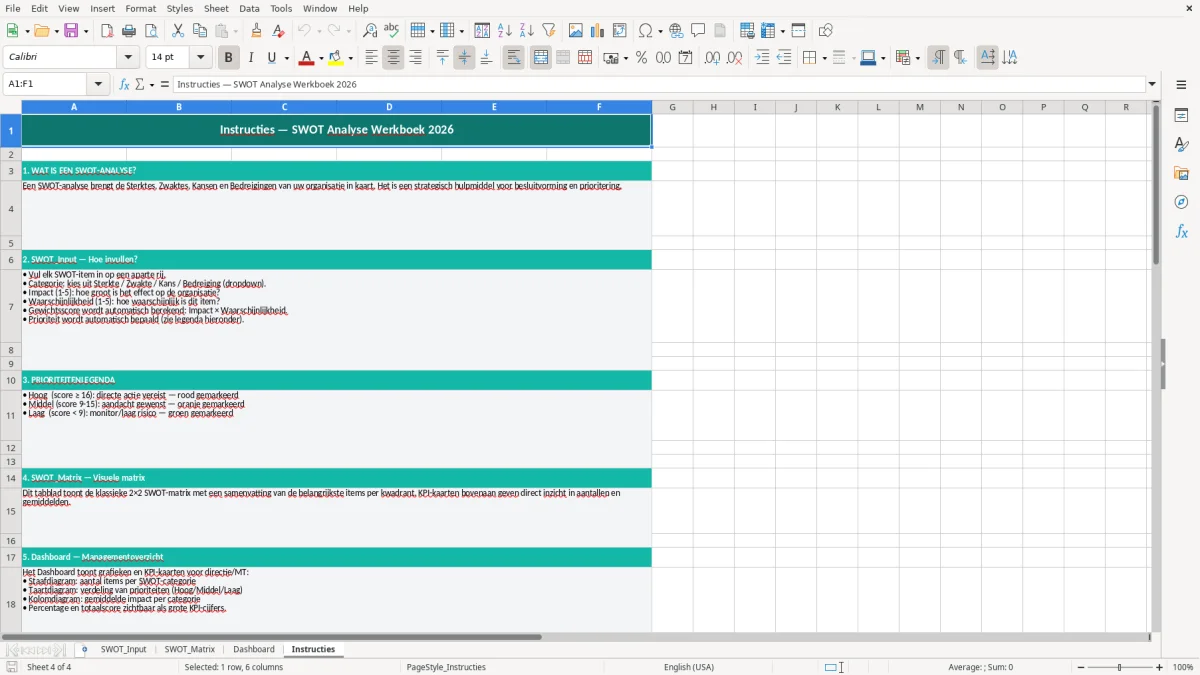Open the 14 pt font size dropdown
1200x675 pixels.
coord(200,58)
